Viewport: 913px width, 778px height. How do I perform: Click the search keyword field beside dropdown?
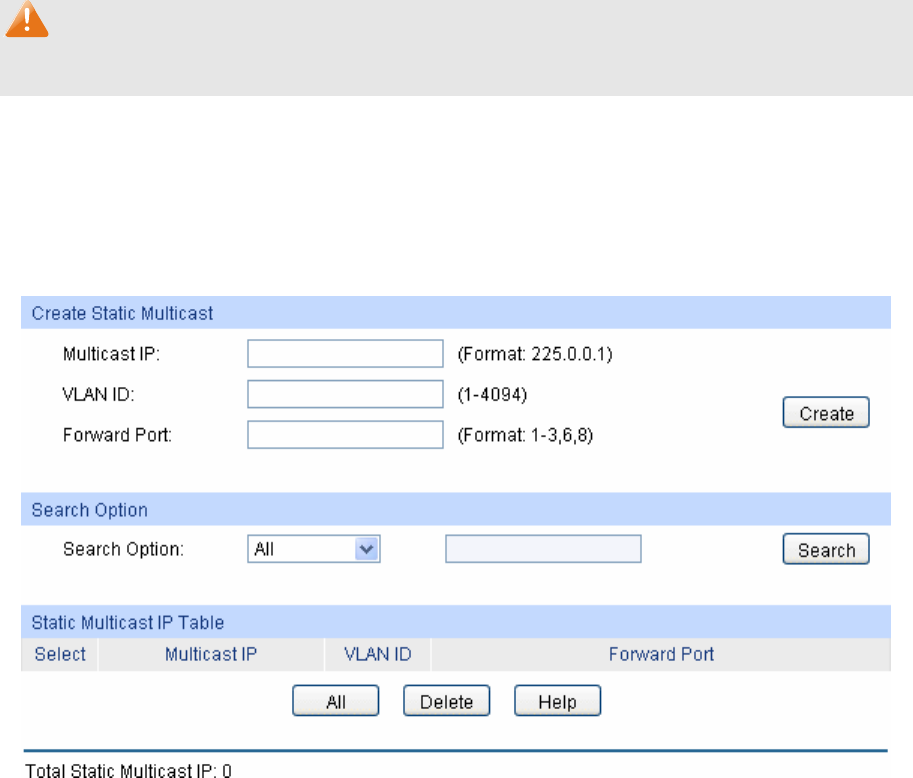pyautogui.click(x=543, y=549)
